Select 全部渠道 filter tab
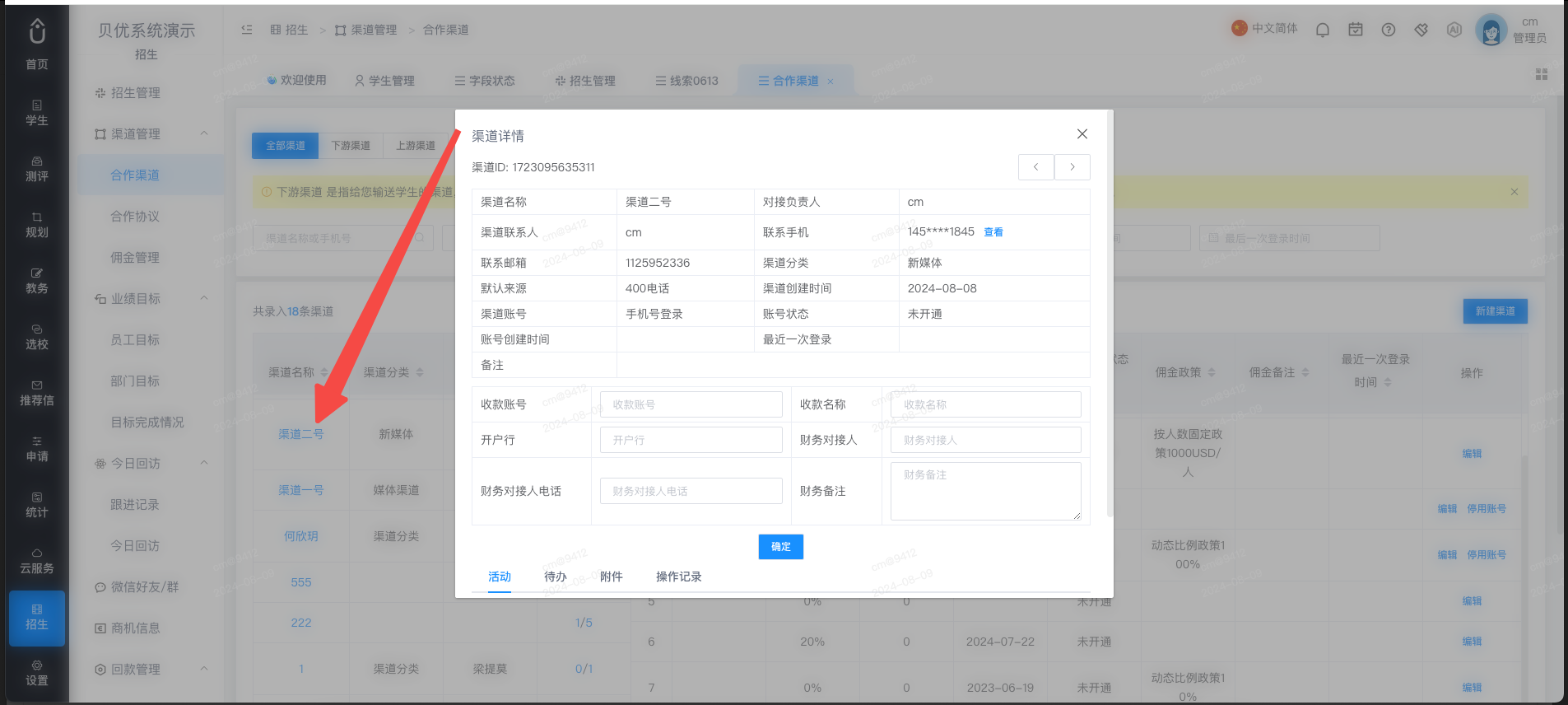The width and height of the screenshot is (1568, 705). click(x=286, y=146)
